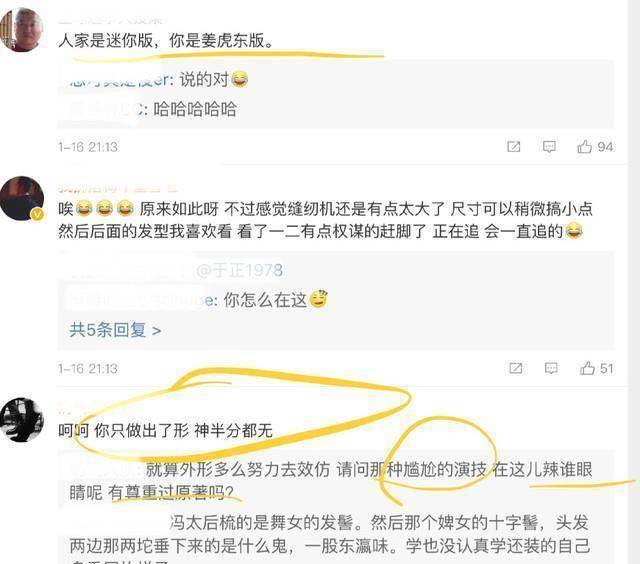Image resolution: width=640 pixels, height=564 pixels.
Task: Open the 呵呵 你只做出了形 comment
Action: pos(165,430)
